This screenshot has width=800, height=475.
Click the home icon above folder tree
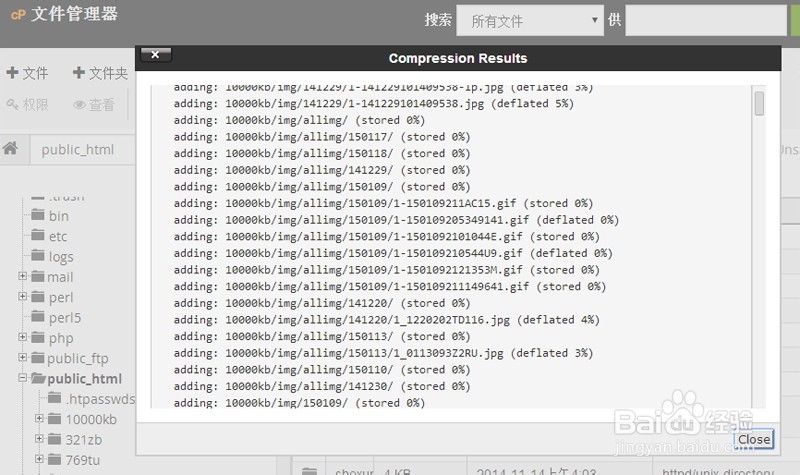10,148
